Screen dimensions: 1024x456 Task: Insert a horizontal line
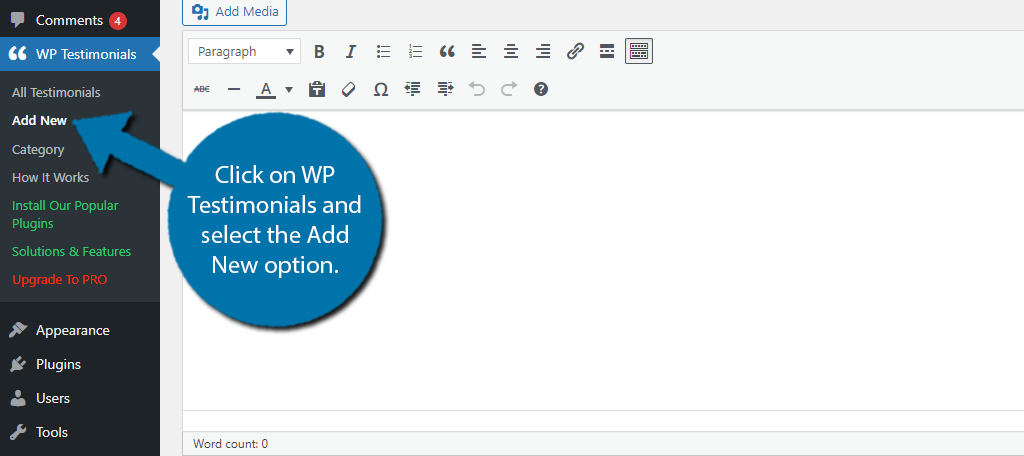234,90
